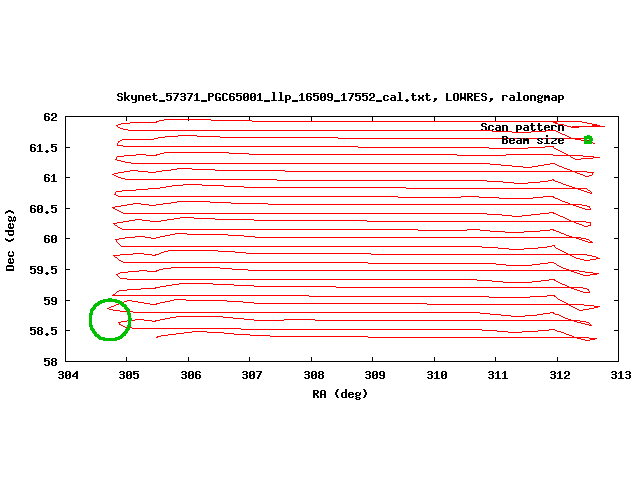Viewport: 640px width, 480px height.
Task: Click the 'Scan pattern' legend label
Action: coord(522,127)
